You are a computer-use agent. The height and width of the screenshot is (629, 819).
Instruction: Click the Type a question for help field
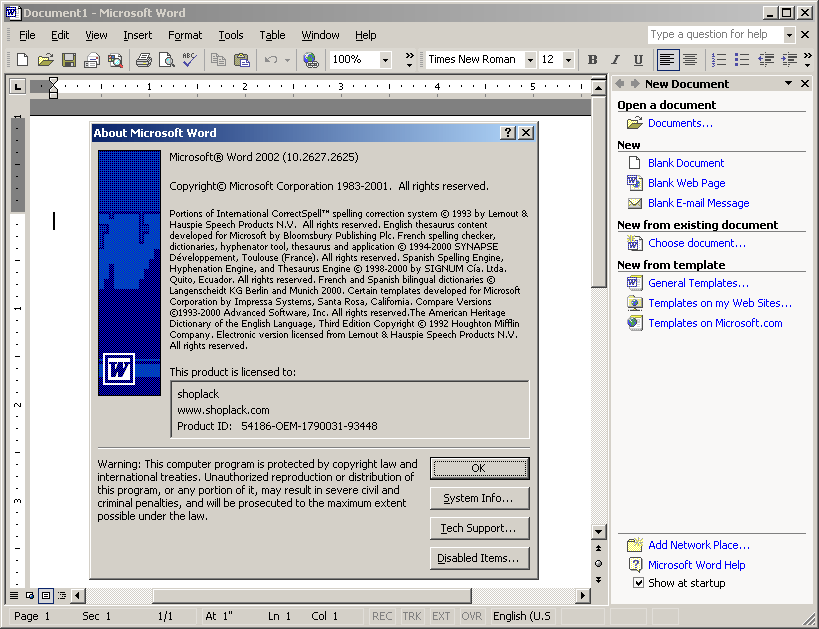716,35
